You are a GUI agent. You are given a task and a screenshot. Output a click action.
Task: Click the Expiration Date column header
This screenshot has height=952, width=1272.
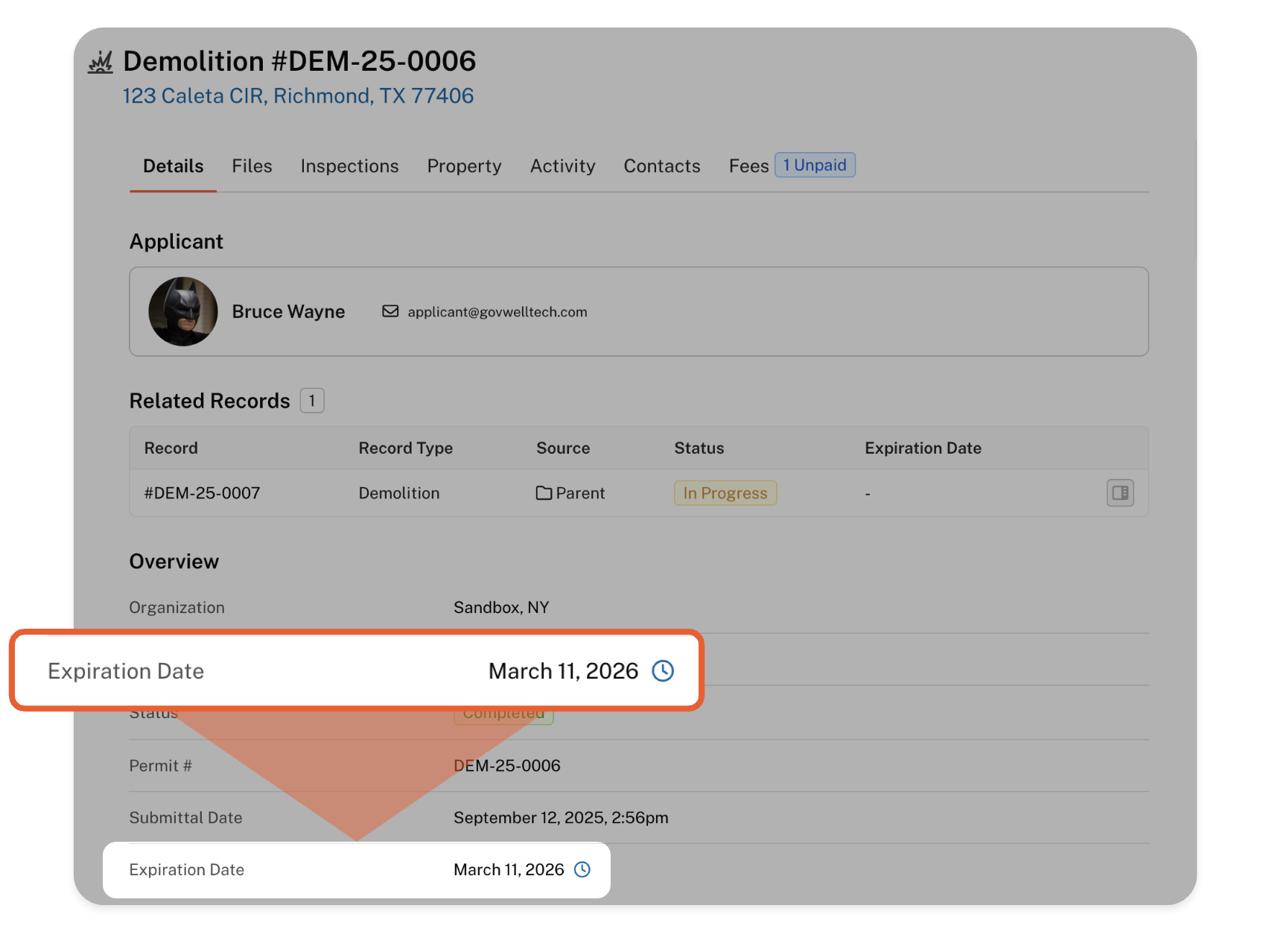coord(922,448)
